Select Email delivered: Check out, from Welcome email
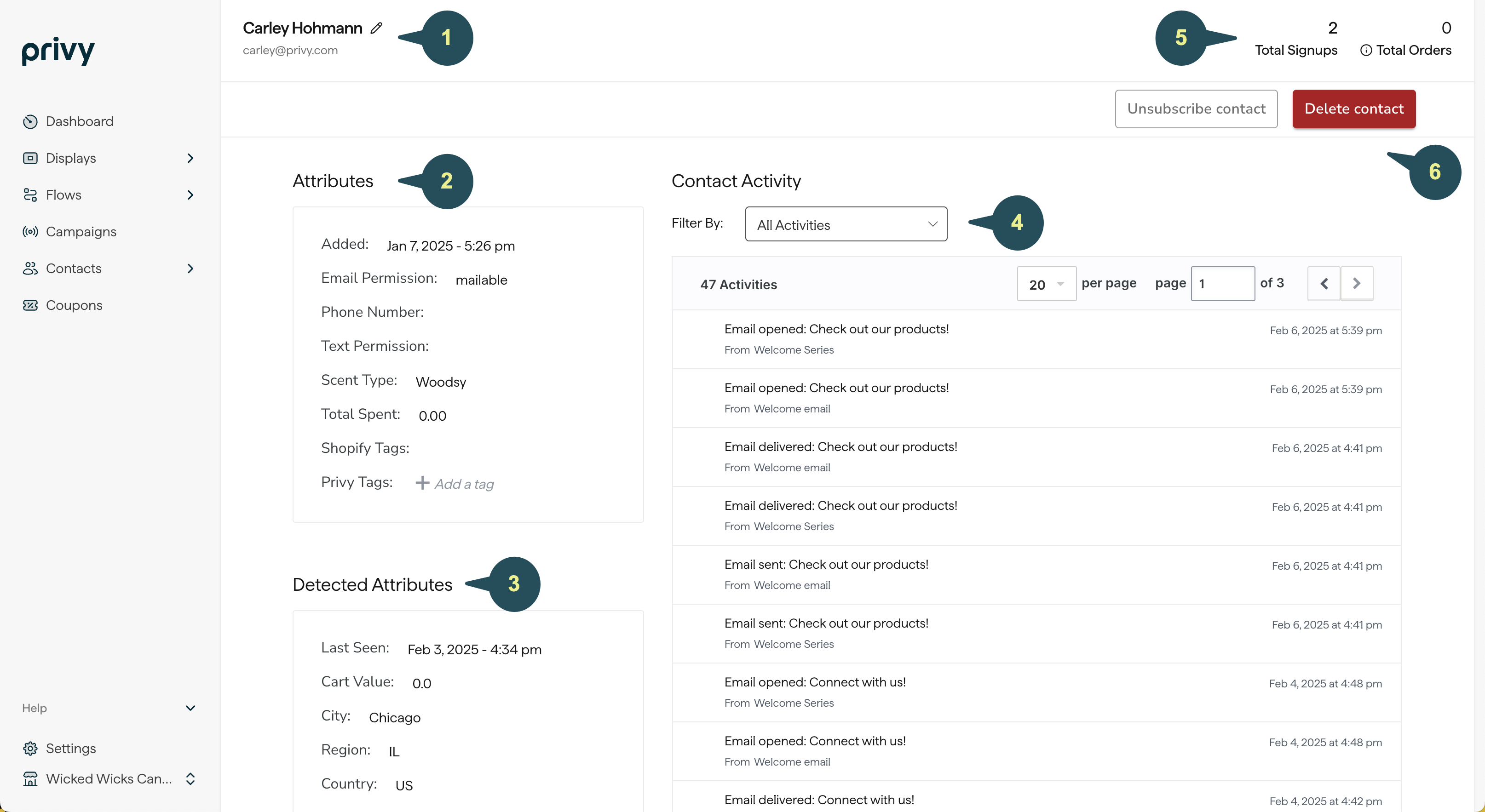The height and width of the screenshot is (812, 1485). (x=1036, y=457)
